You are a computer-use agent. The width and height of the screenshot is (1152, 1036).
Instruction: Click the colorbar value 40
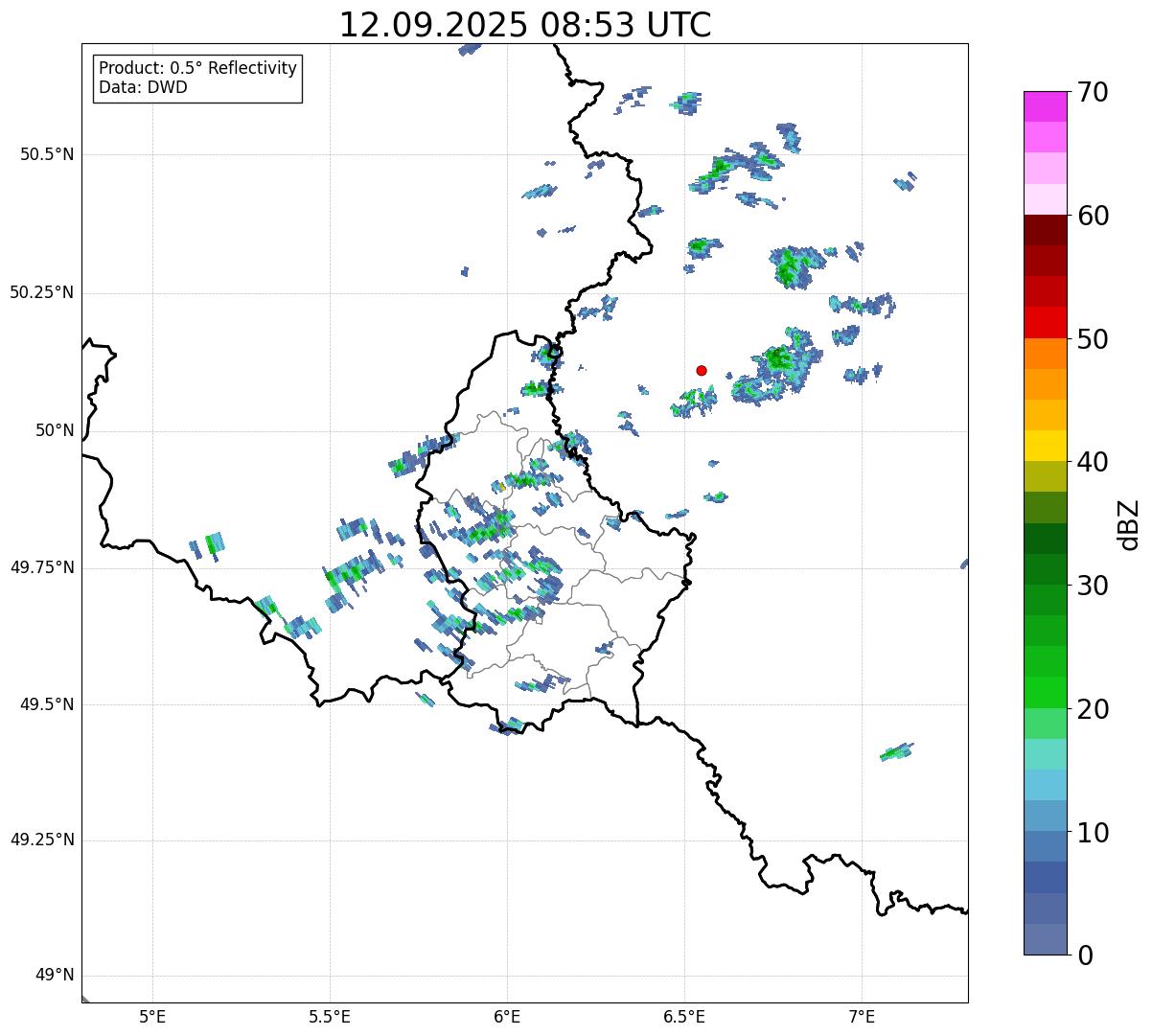pyautogui.click(x=1093, y=462)
